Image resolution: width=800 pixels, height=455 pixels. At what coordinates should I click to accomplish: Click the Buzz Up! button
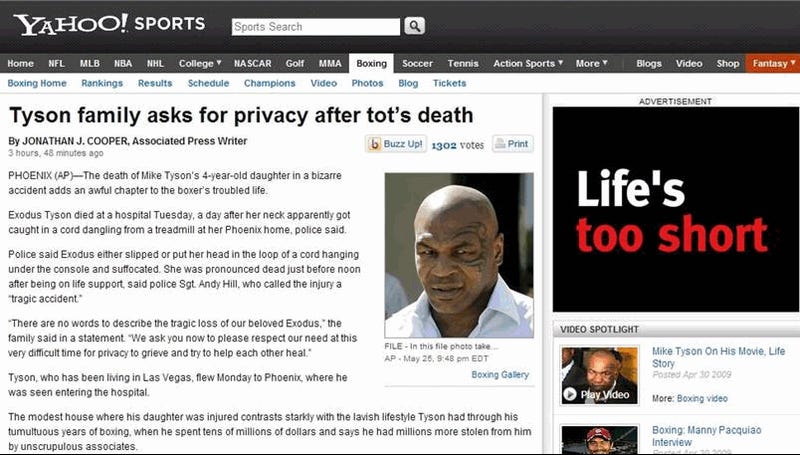[x=396, y=144]
